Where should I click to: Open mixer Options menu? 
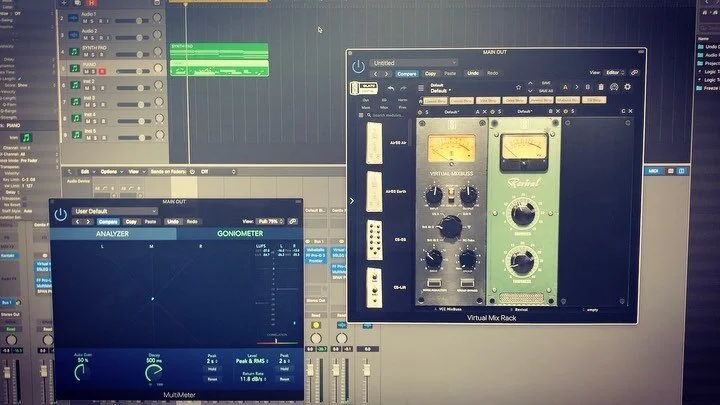point(112,172)
